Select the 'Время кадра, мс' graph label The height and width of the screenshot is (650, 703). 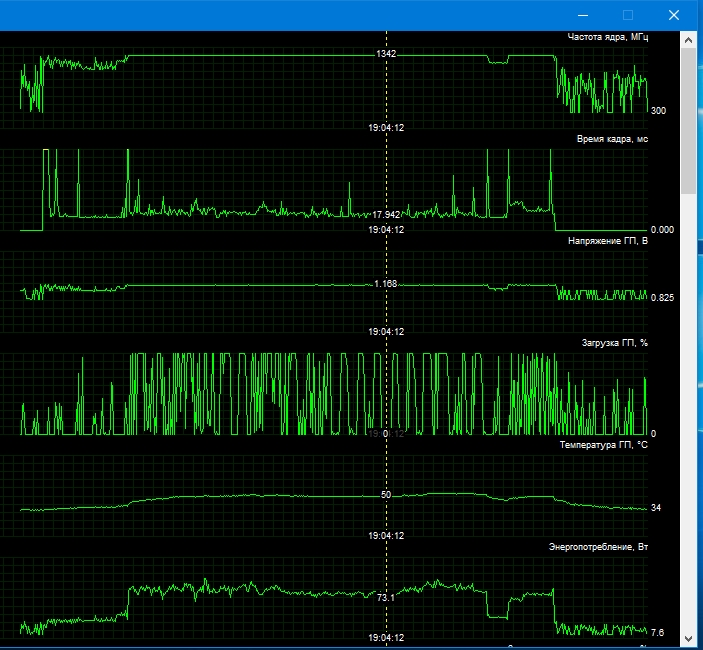pyautogui.click(x=612, y=139)
